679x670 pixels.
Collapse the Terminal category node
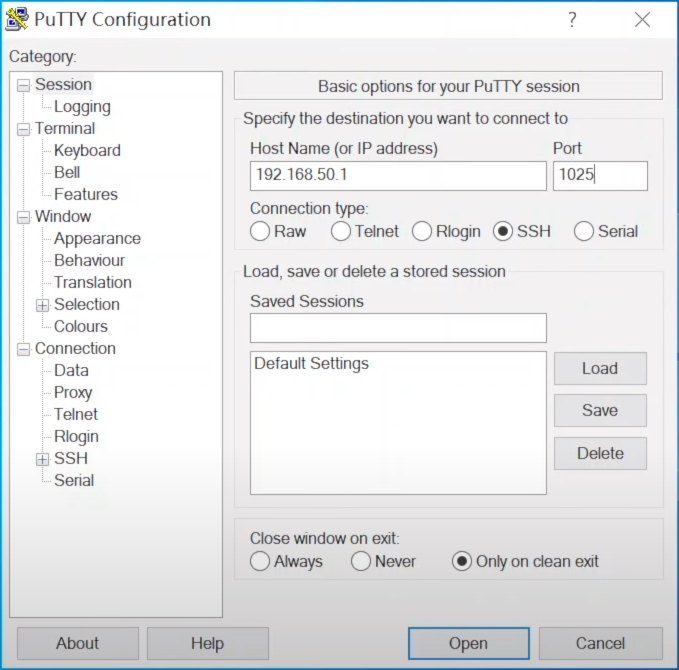(23, 129)
